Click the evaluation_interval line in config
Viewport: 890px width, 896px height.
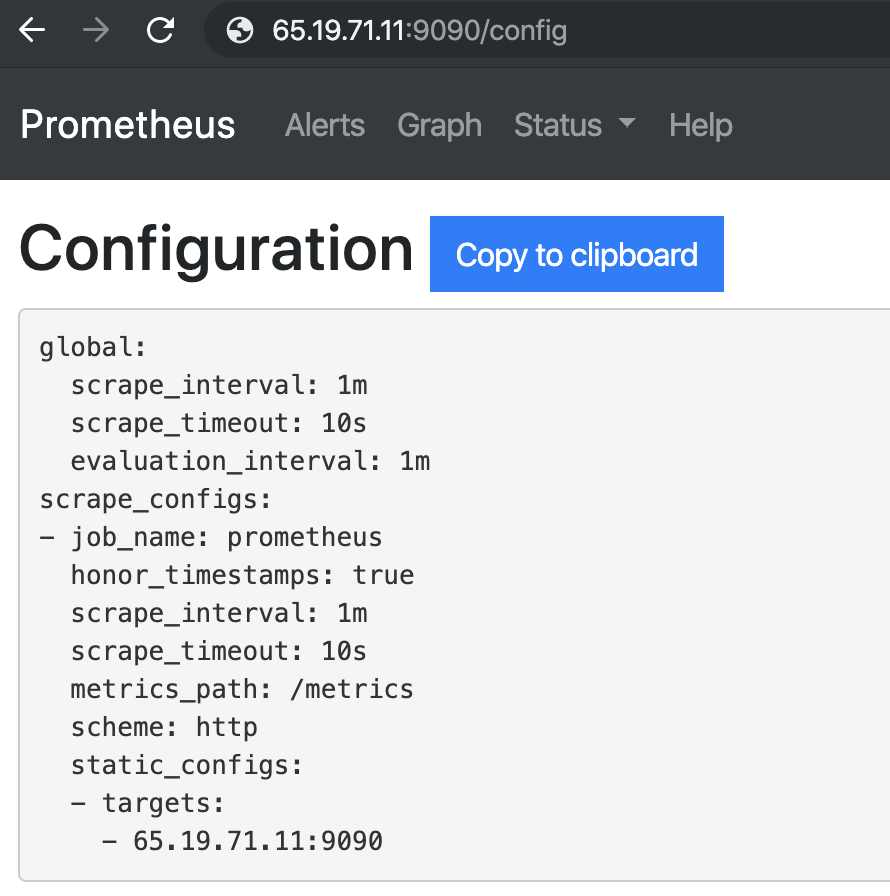(250, 461)
